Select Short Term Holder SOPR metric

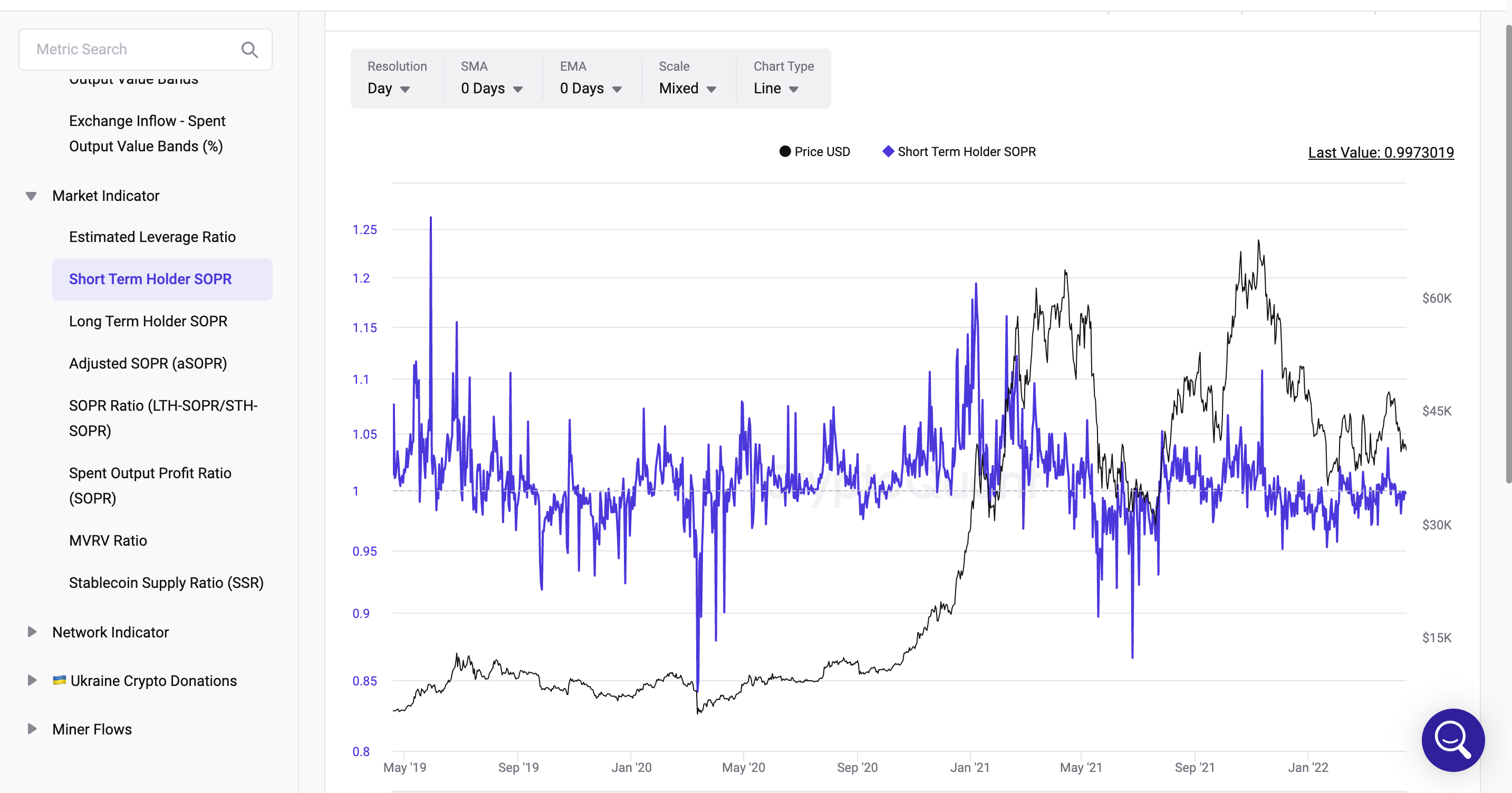(162, 279)
